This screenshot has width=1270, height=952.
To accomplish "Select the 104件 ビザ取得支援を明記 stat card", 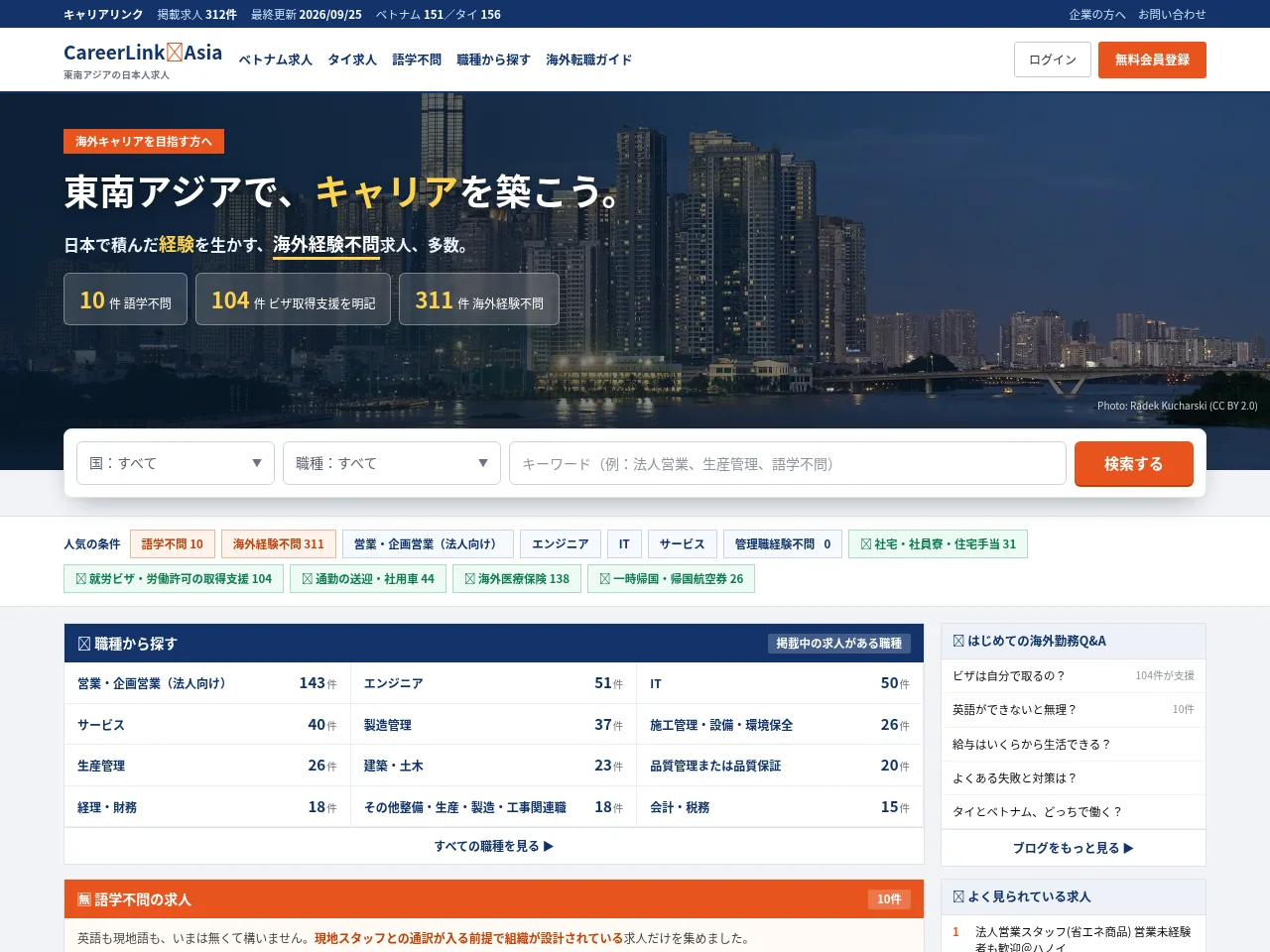I will (293, 299).
